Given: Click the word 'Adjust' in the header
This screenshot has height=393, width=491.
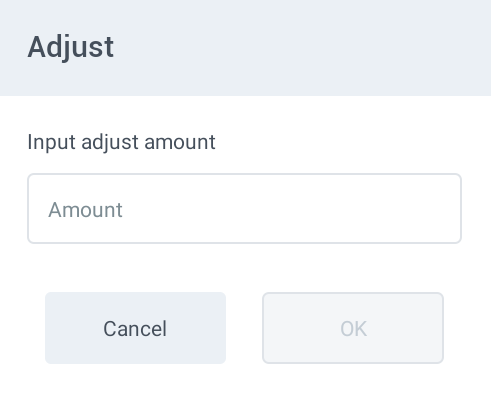Looking at the screenshot, I should pos(71,47).
